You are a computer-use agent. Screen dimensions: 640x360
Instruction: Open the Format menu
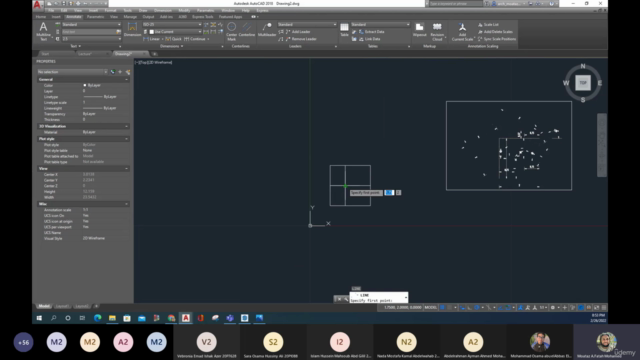[x=110, y=10]
